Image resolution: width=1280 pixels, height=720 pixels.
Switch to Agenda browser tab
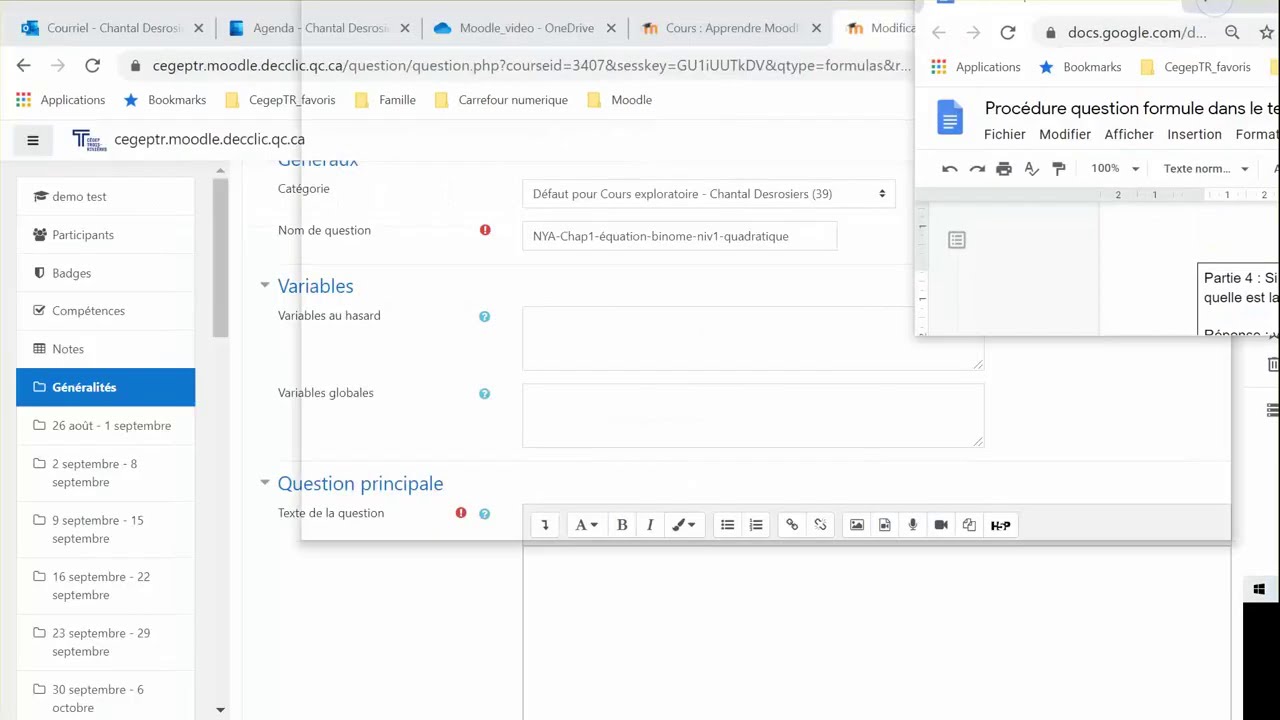pyautogui.click(x=318, y=28)
